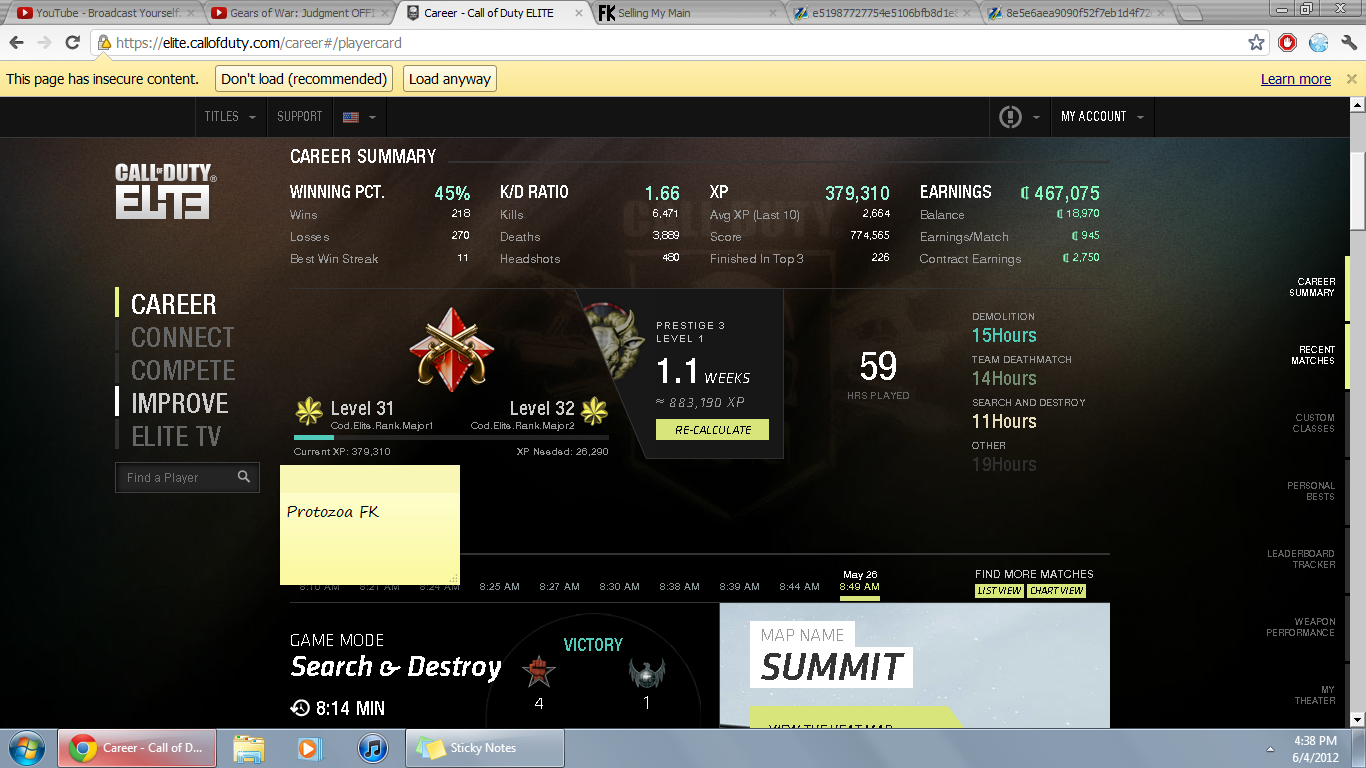Reload the page with refresh icon
Viewport: 1366px width, 768px height.
pyautogui.click(x=72, y=43)
